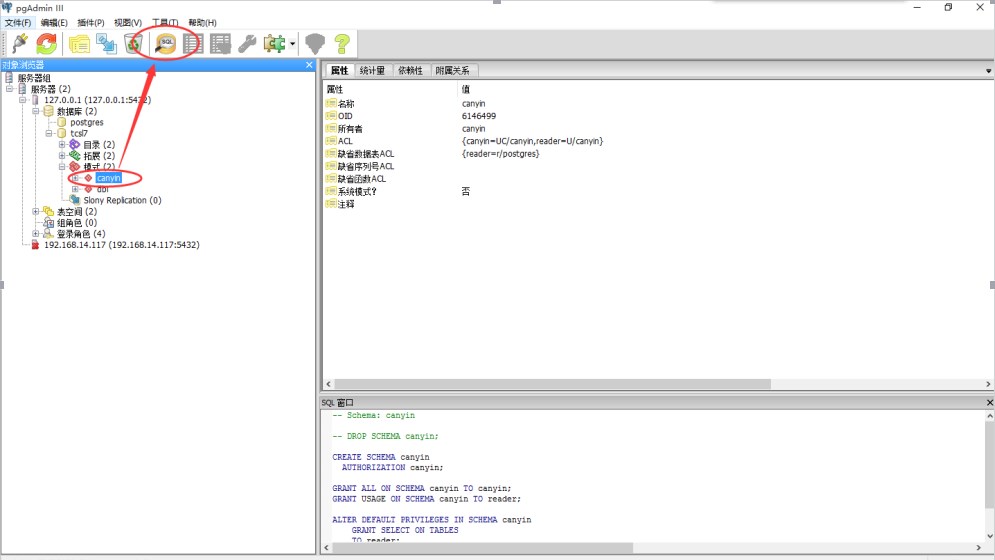Open the 插件(P) menu
Screen dimensions: 995x560
tap(91, 23)
